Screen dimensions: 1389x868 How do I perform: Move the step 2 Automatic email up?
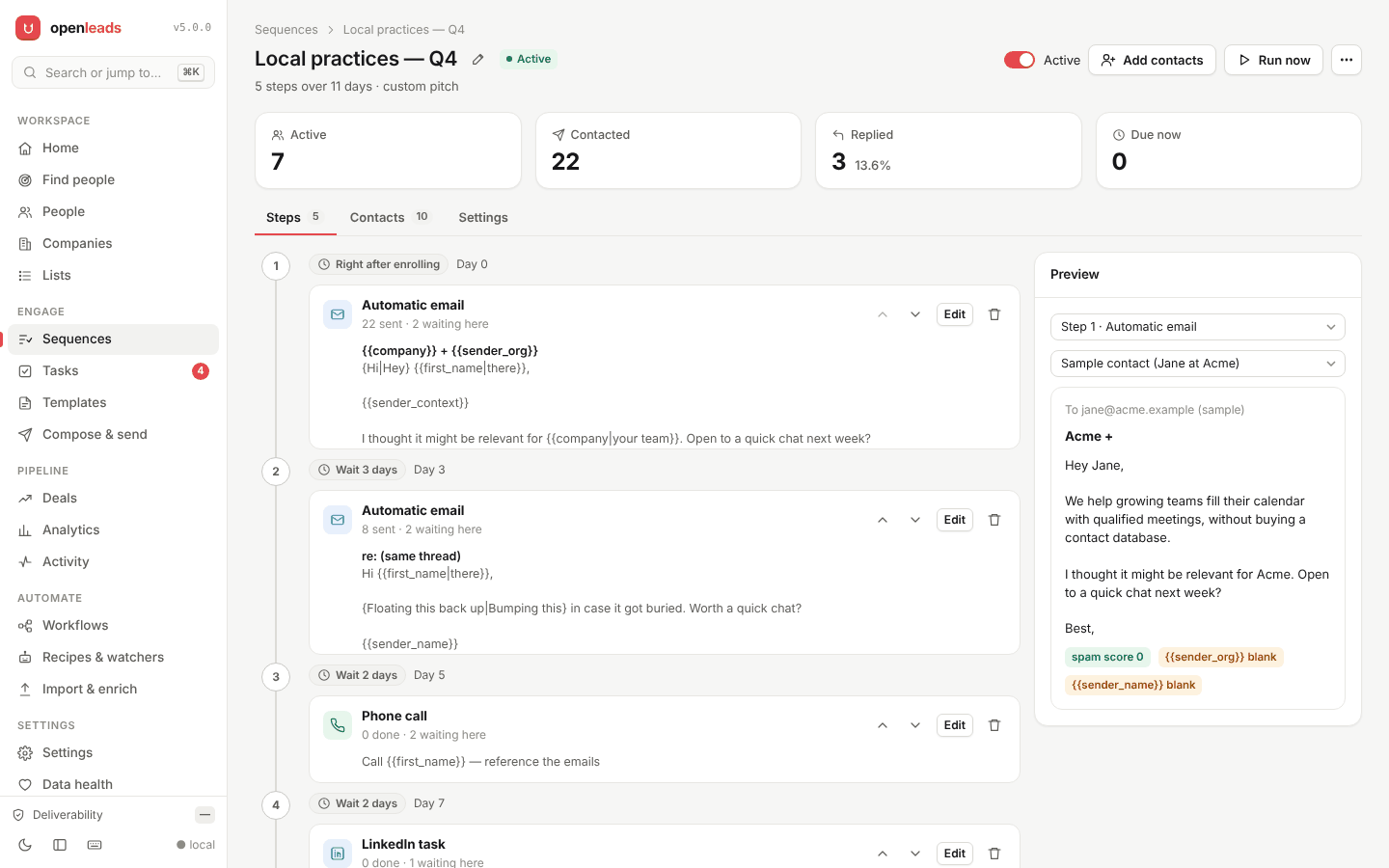click(x=883, y=520)
